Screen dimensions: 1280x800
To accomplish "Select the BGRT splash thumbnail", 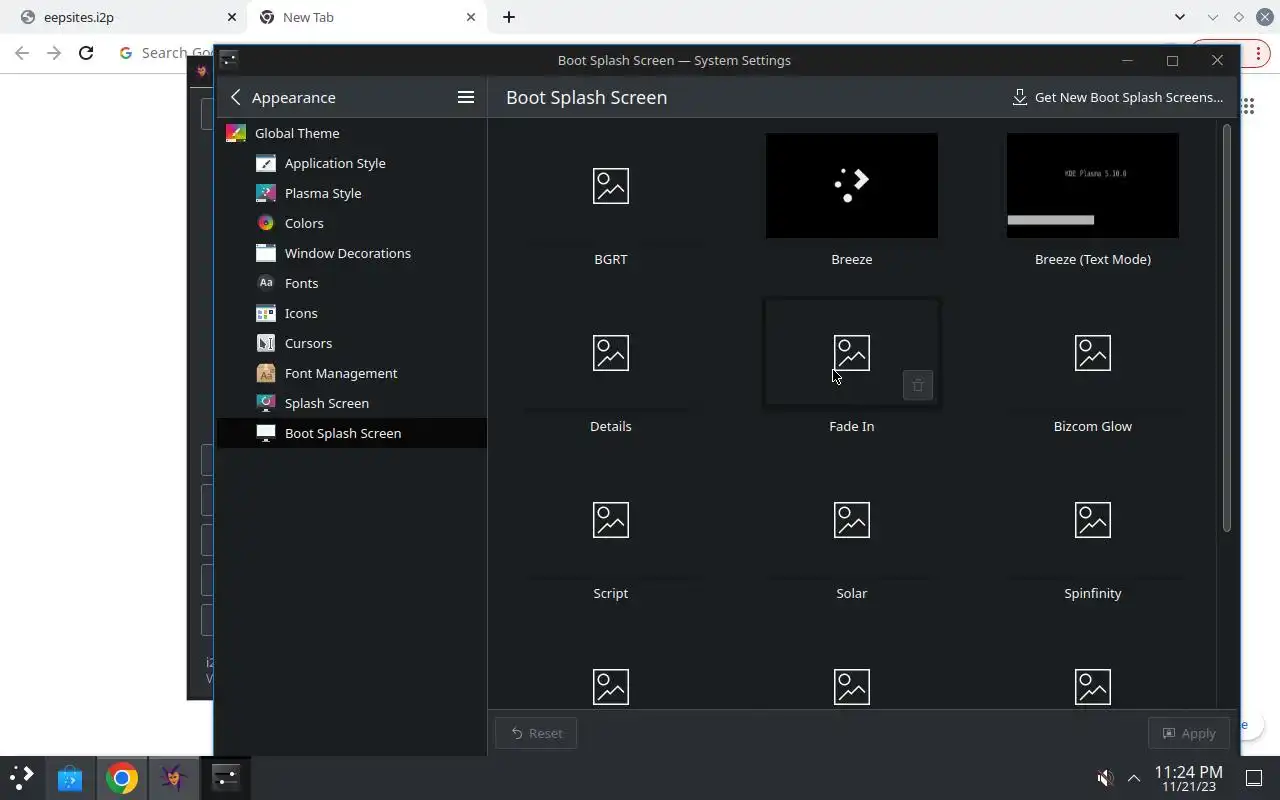I will (611, 186).
